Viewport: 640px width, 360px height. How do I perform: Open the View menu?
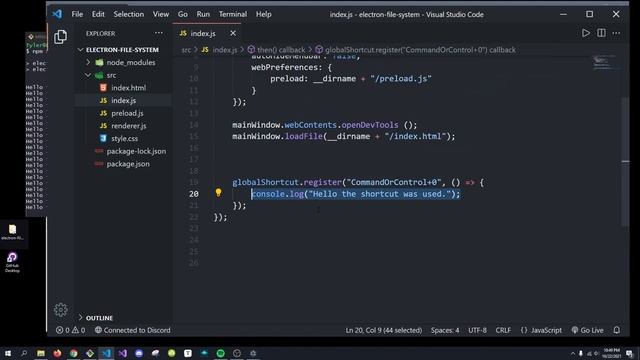161,14
